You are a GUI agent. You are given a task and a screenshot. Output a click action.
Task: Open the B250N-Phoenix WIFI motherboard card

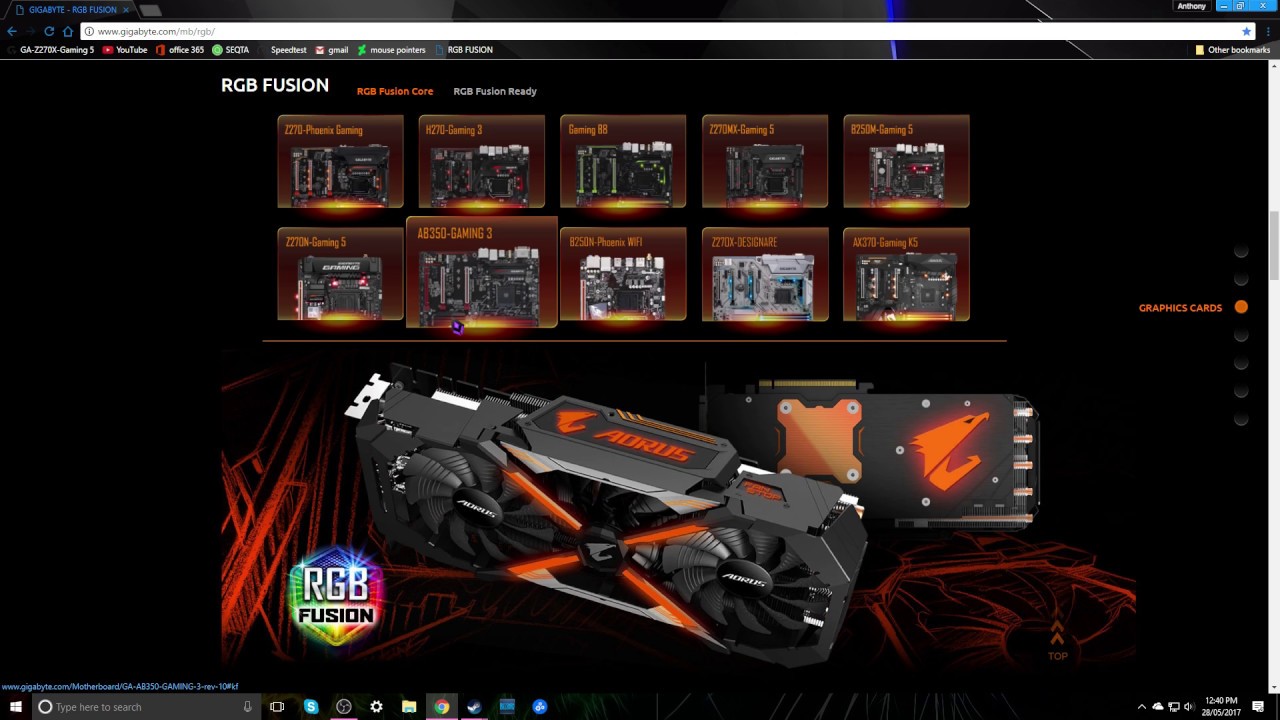(623, 274)
